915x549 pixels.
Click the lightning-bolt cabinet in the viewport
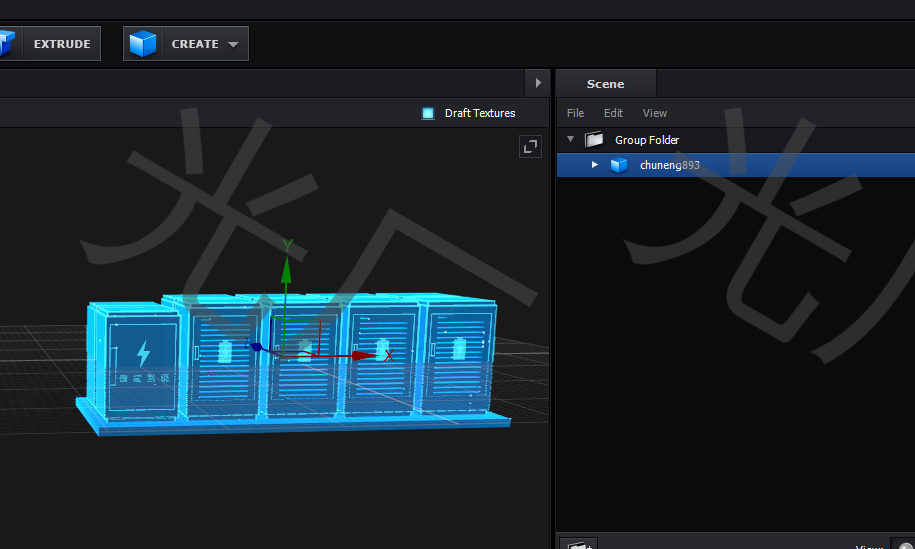[143, 360]
